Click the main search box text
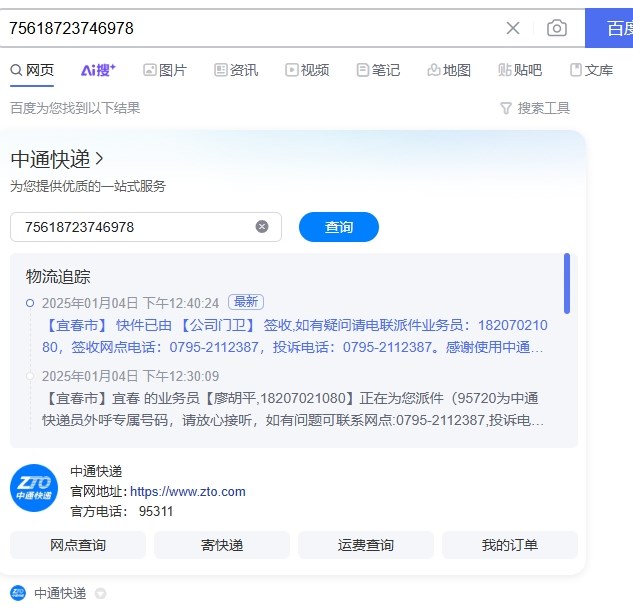633x612 pixels. click(x=71, y=28)
